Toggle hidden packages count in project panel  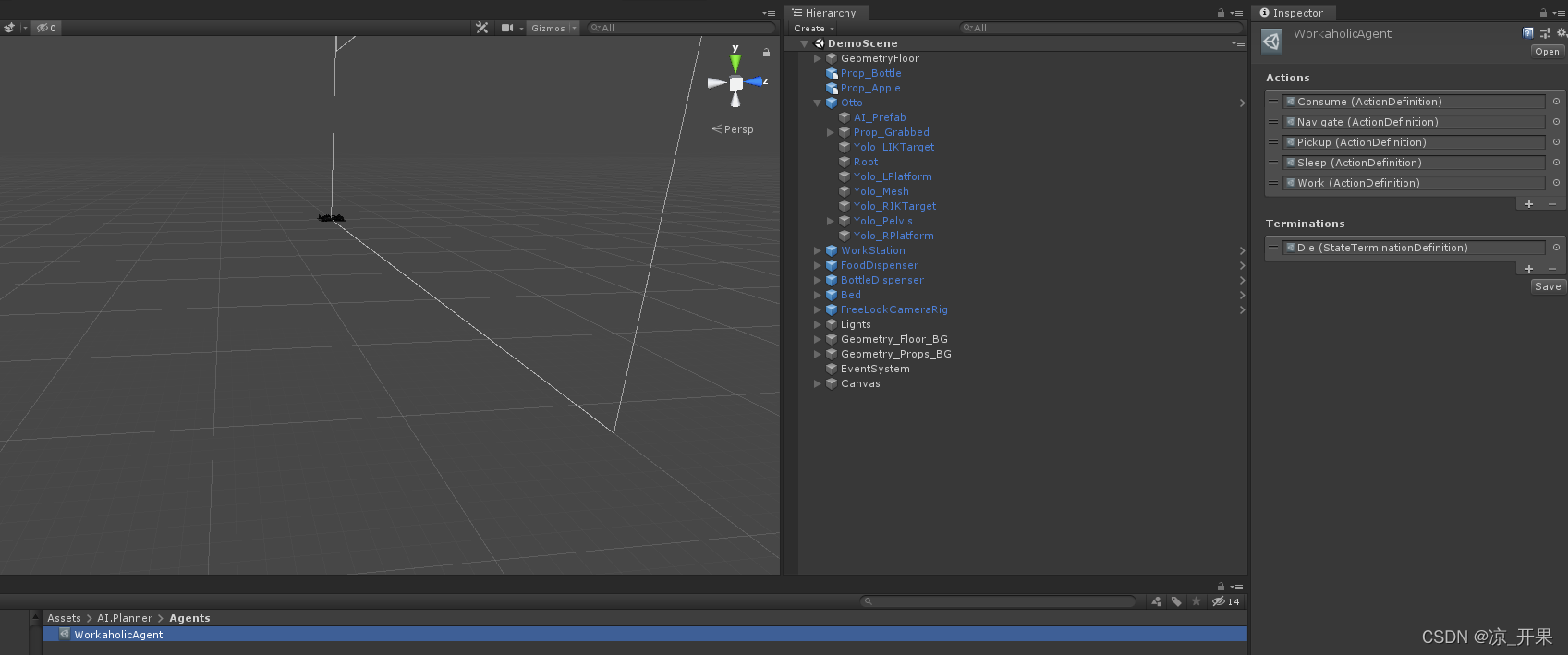[x=1226, y=601]
